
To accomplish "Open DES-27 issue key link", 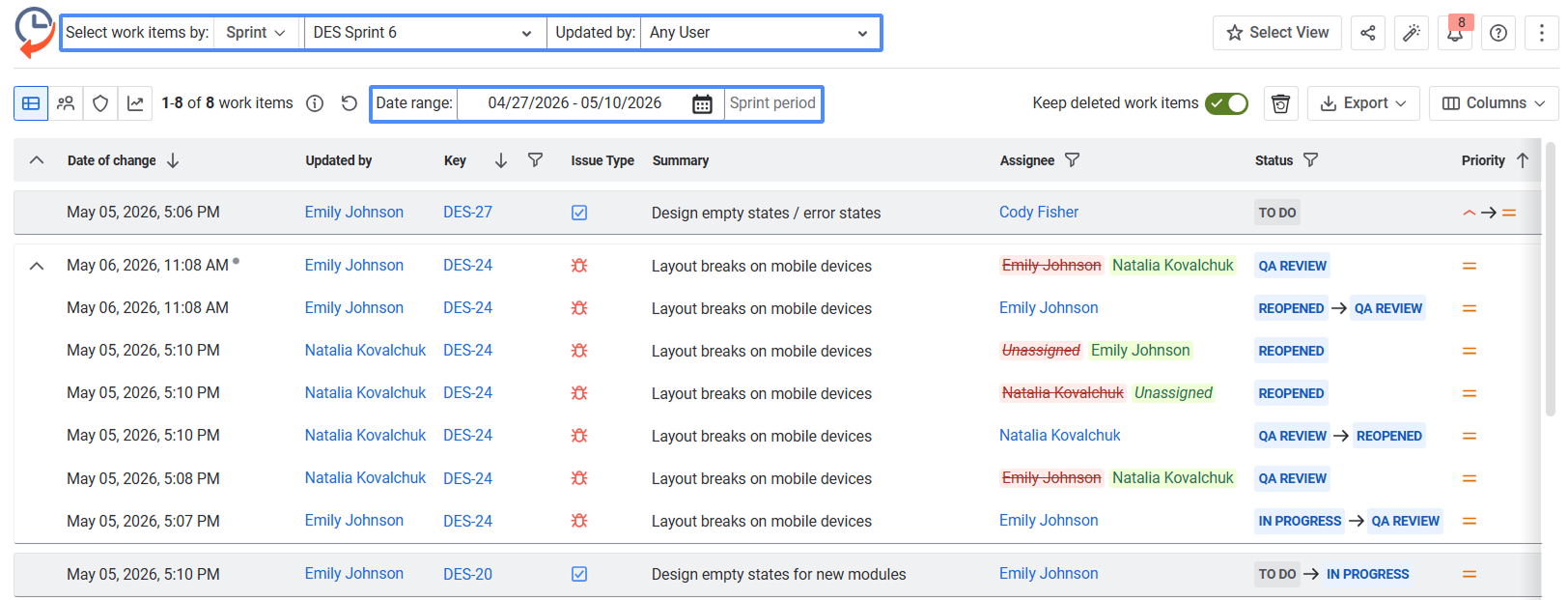I will tap(467, 213).
